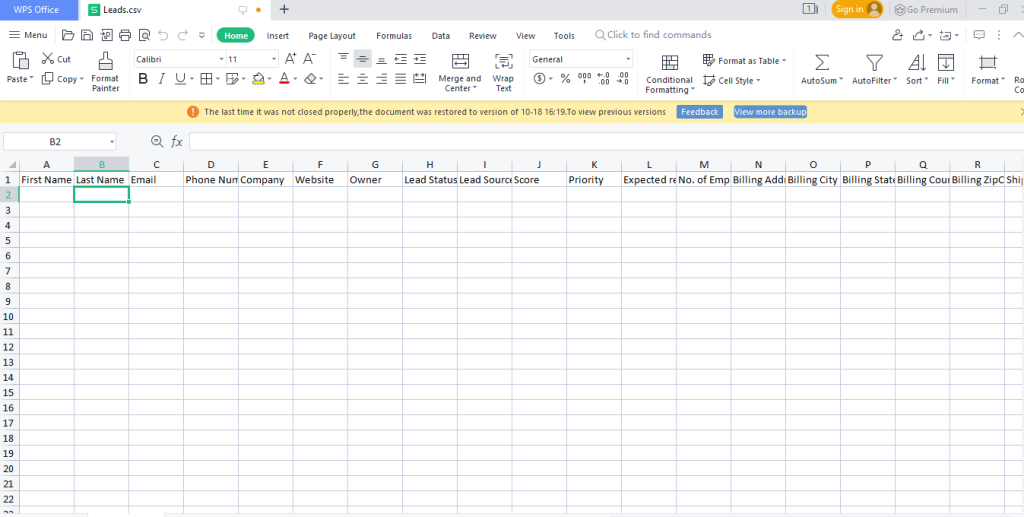
Task: Open the Insert ribbon tab
Action: [x=278, y=36]
